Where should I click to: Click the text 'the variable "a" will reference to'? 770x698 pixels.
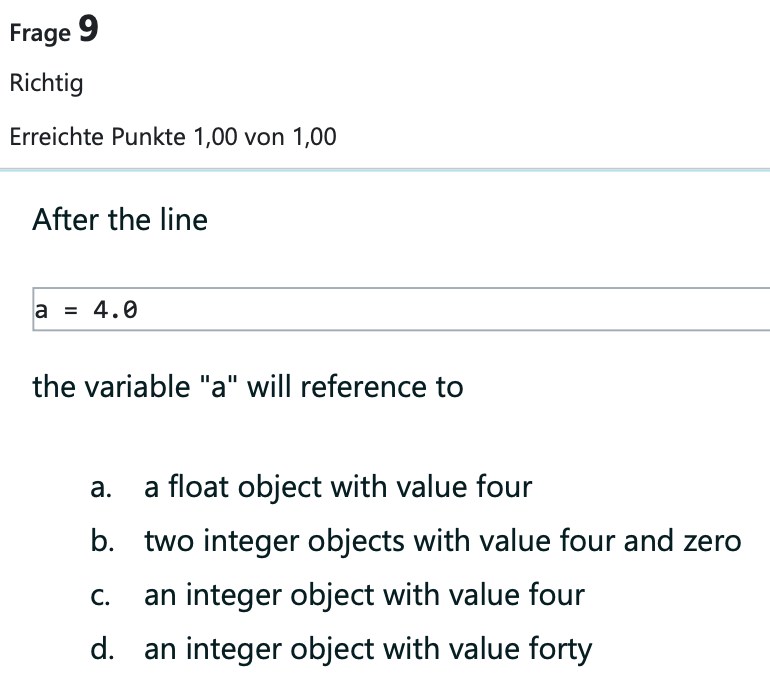(x=248, y=386)
